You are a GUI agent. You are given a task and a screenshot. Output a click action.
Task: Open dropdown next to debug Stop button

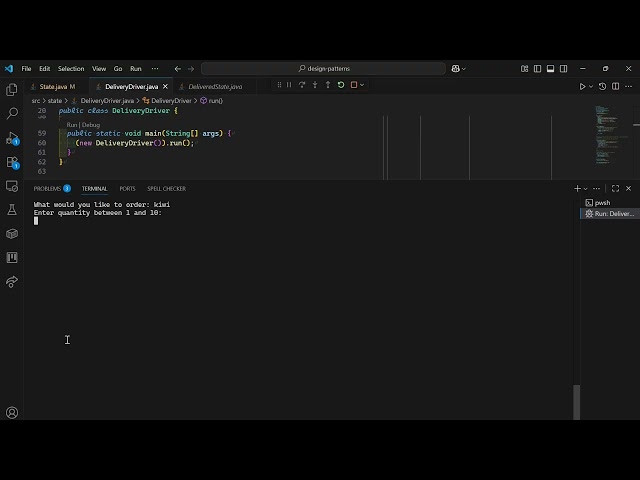pos(362,85)
